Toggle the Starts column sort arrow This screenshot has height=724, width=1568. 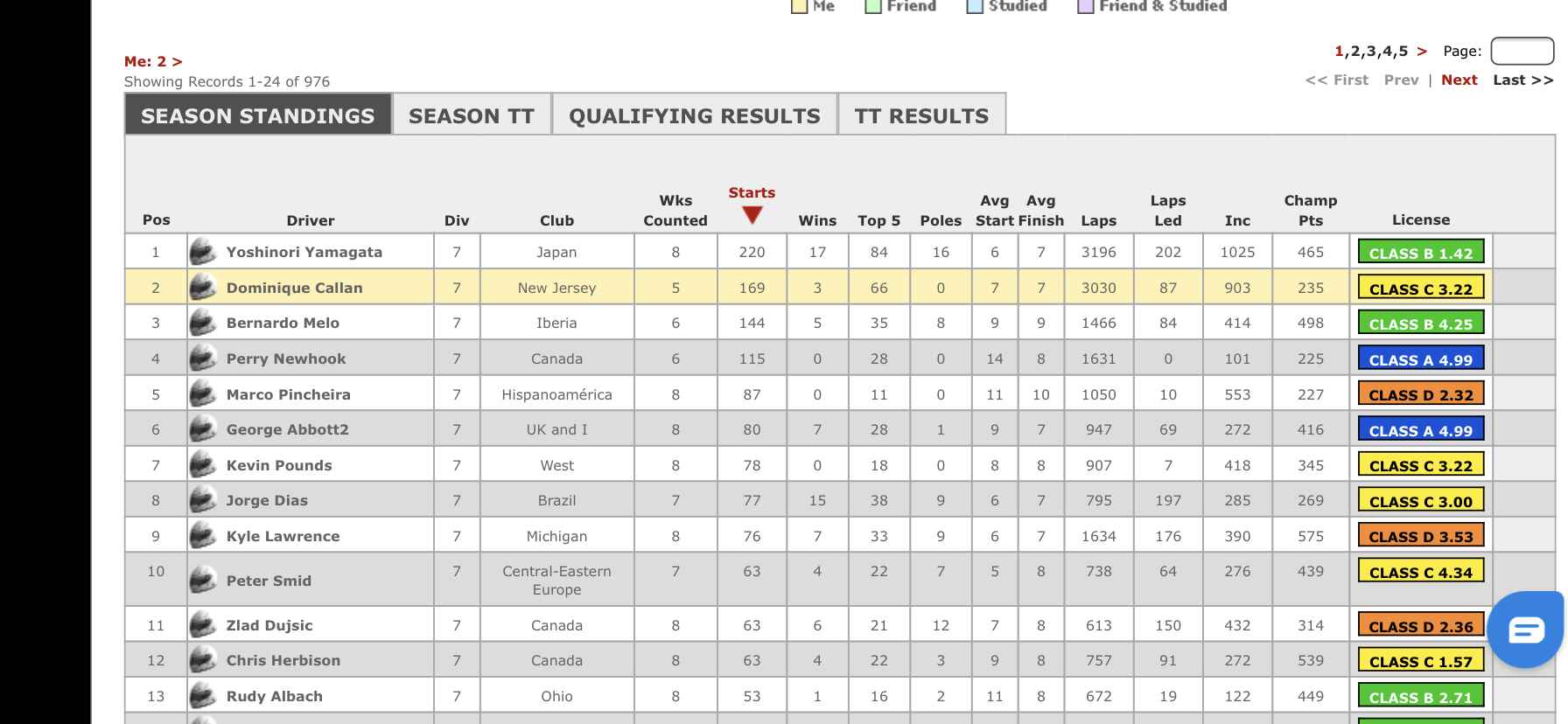click(x=752, y=214)
